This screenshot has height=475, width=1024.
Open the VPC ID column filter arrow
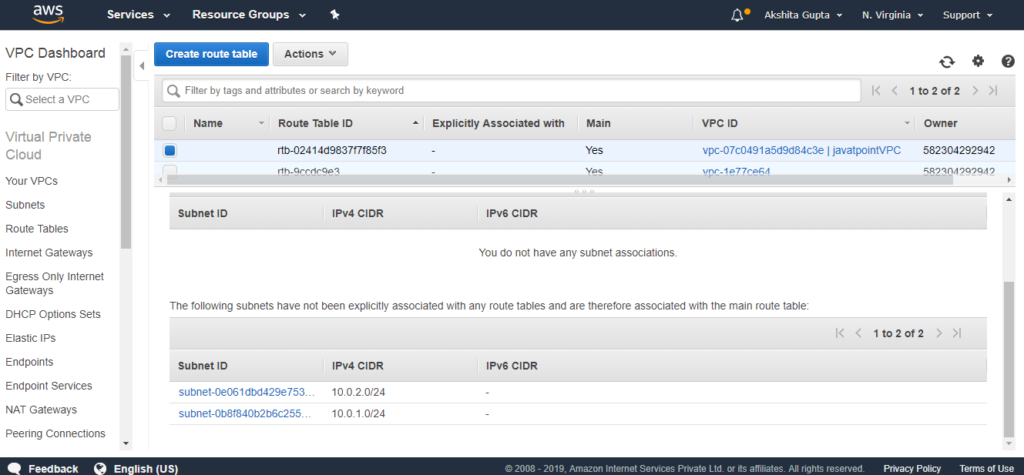(907, 123)
